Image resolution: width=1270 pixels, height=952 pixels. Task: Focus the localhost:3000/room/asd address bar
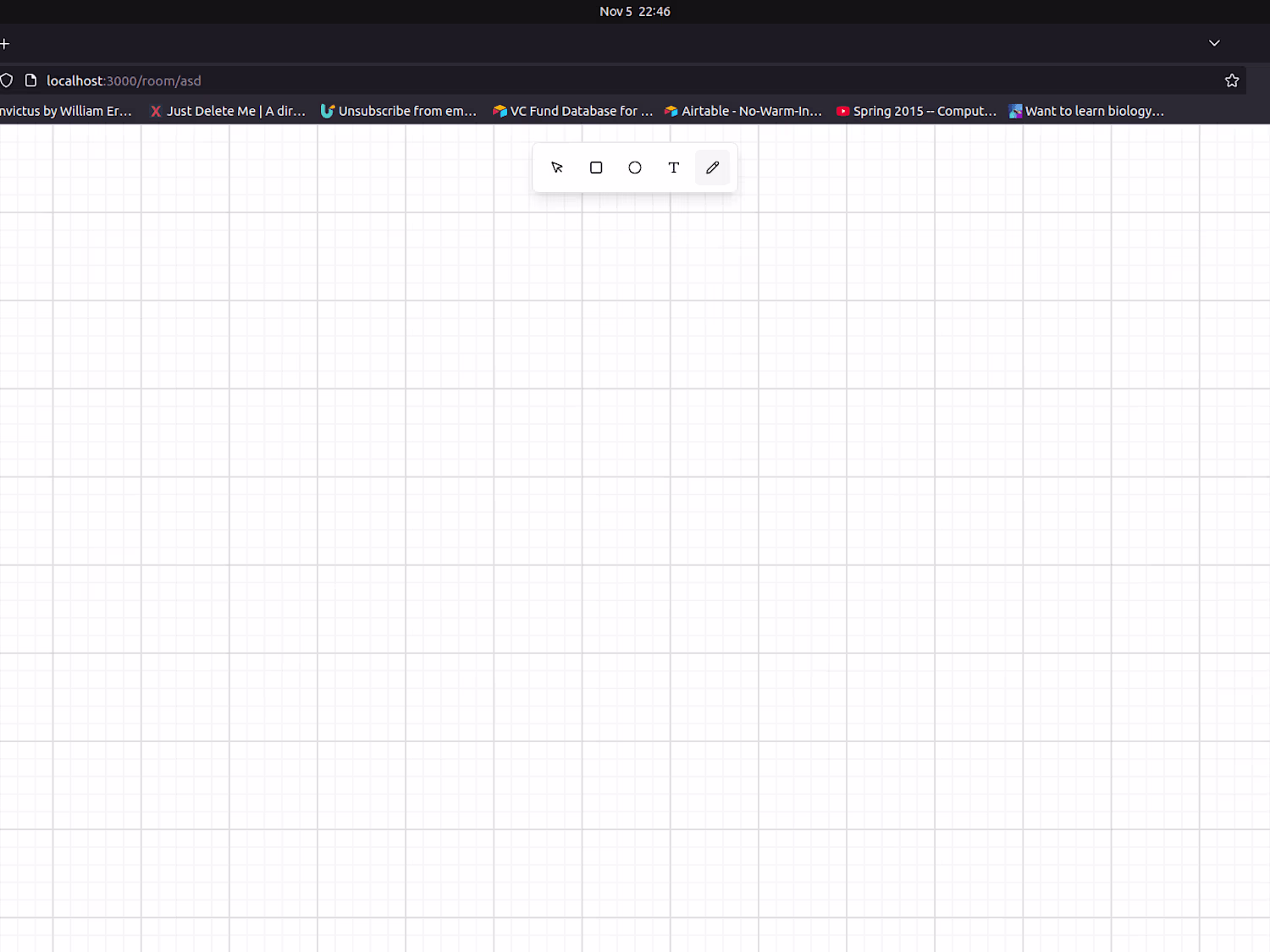tap(622, 80)
